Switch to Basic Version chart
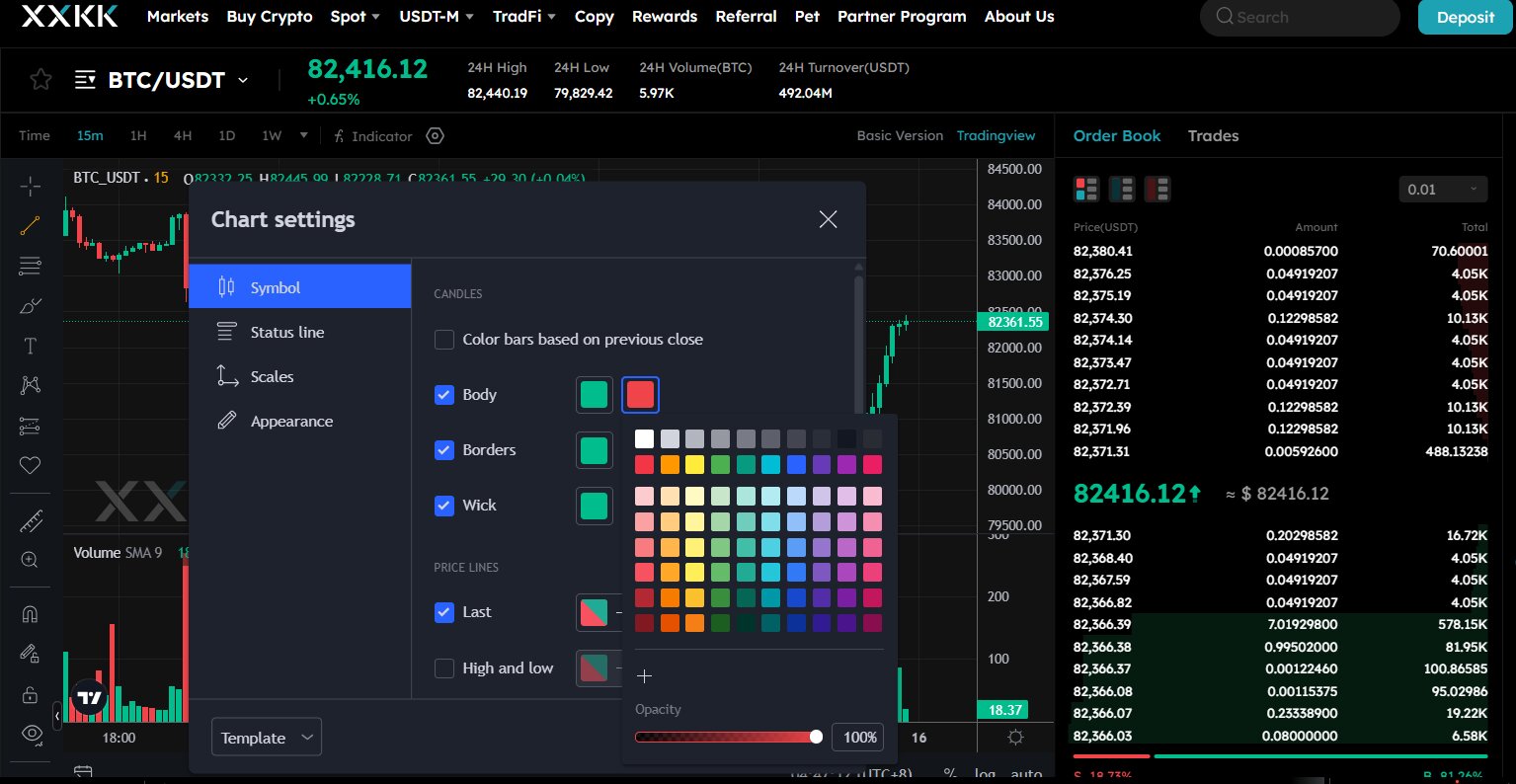The image size is (1516, 784). click(900, 136)
